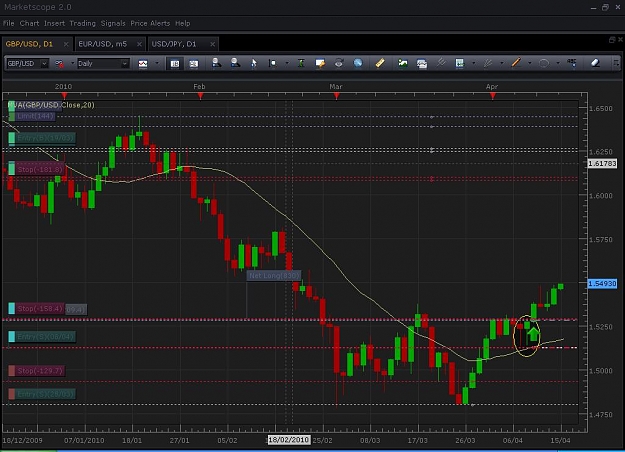Screen dimensions: 625x452
Task: Click the second date layout toolbar icon
Action: click(x=194, y=63)
